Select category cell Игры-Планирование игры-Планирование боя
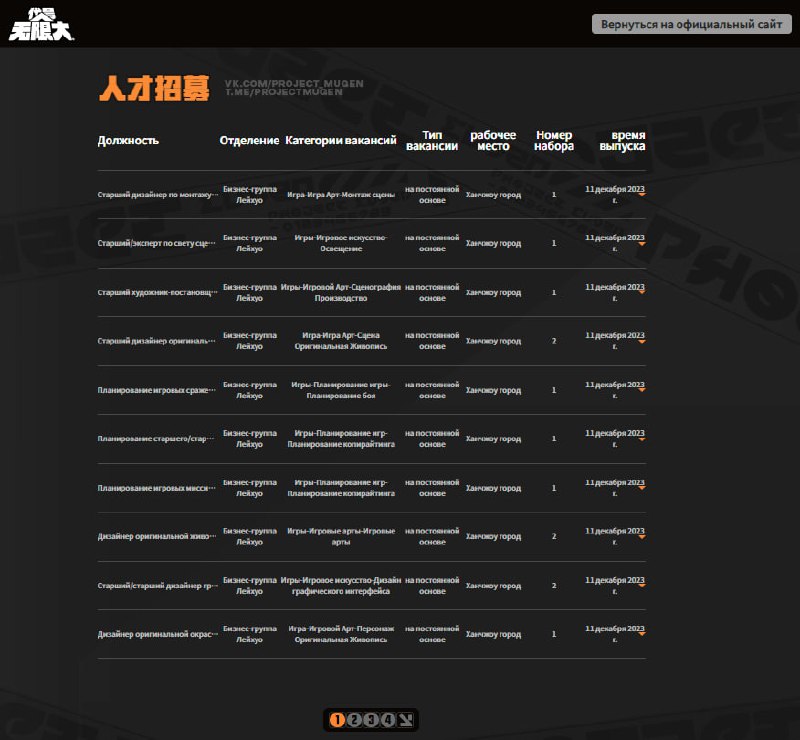 pyautogui.click(x=341, y=390)
